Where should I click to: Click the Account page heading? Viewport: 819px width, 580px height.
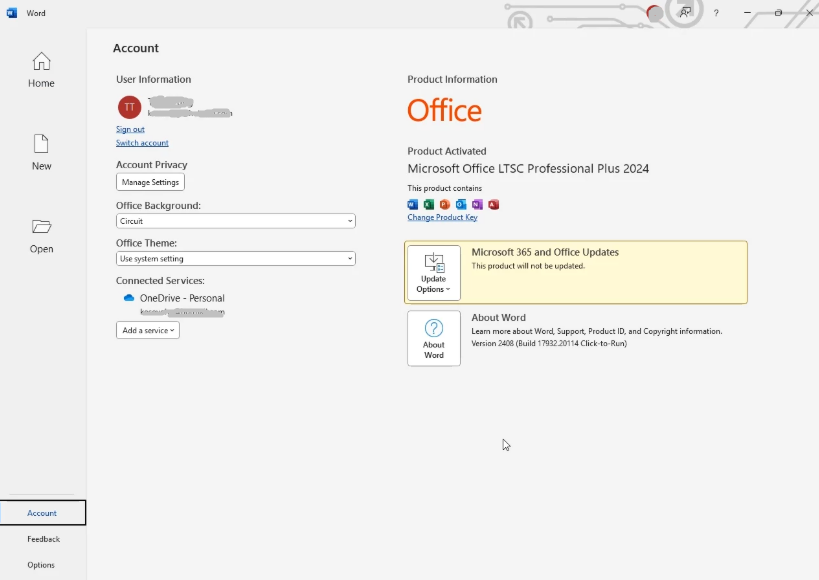pos(136,48)
